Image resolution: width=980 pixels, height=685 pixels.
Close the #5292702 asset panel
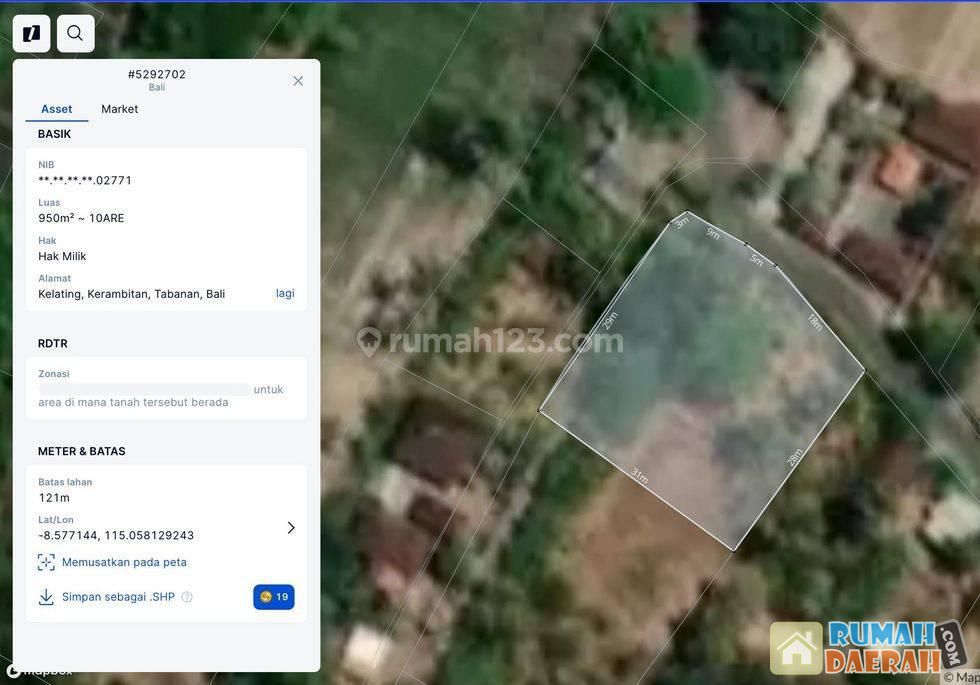point(298,81)
